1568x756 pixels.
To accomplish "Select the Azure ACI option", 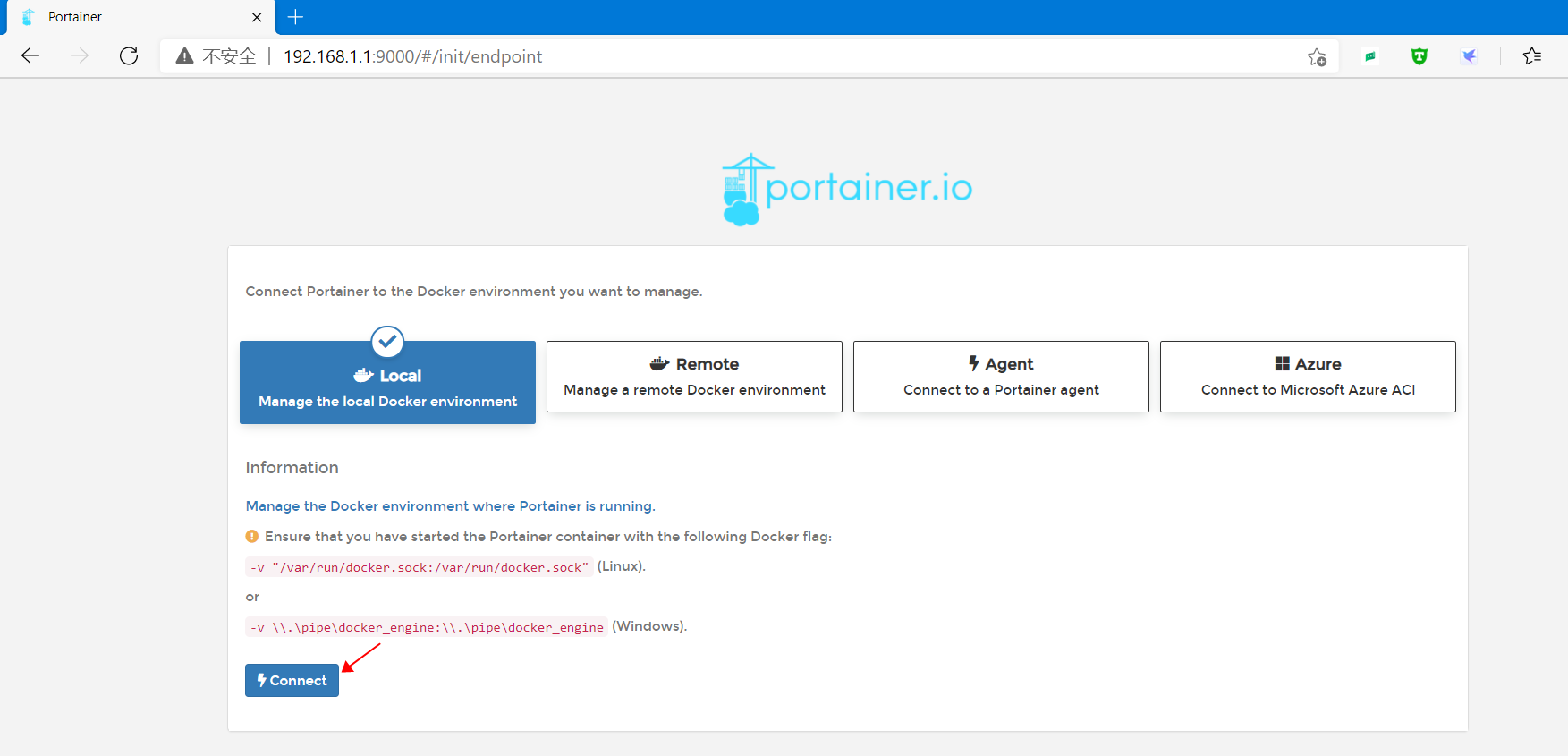I will point(1308,377).
